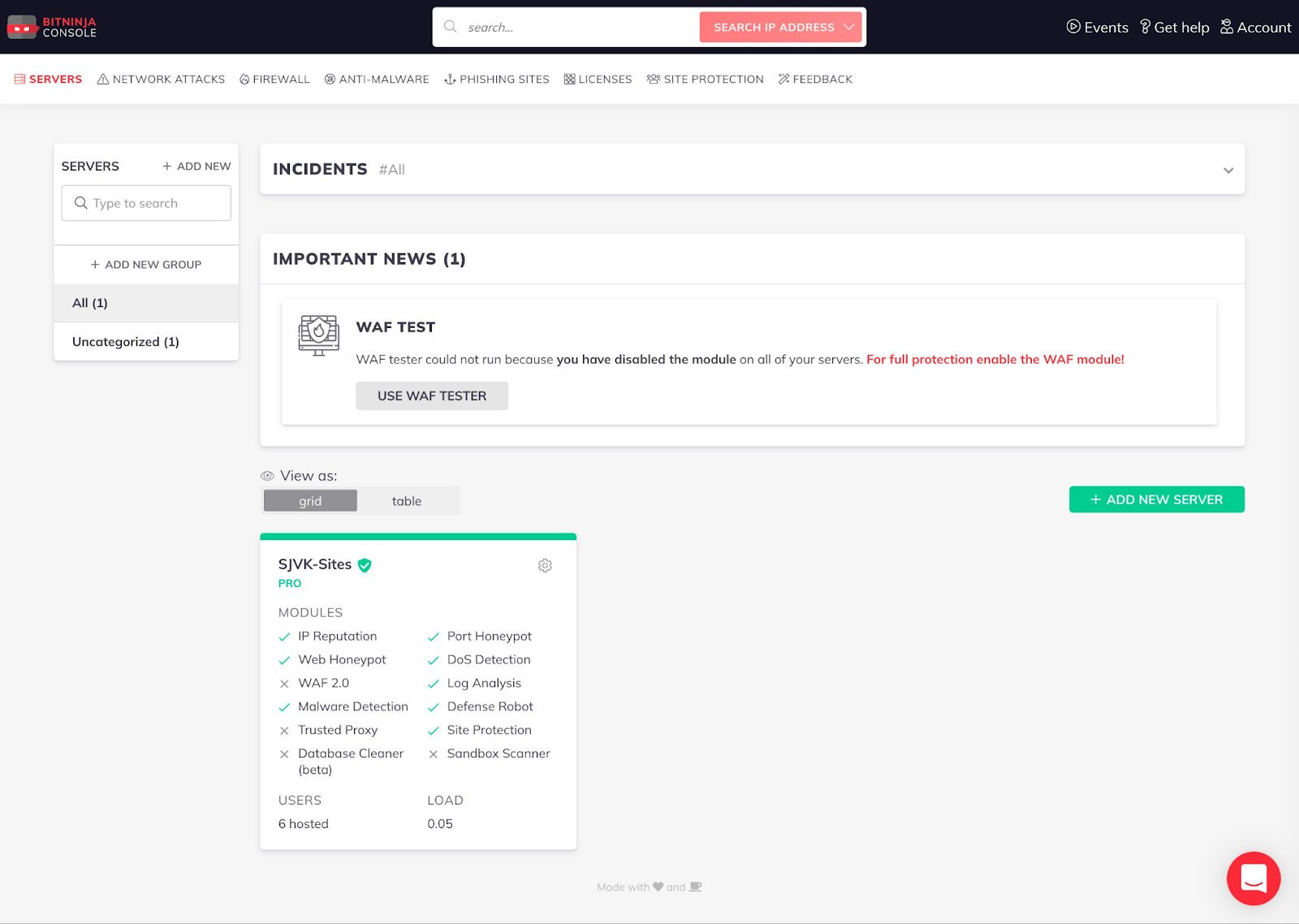Select the Uncategorized (1) group
This screenshot has width=1299, height=924.
pyautogui.click(x=146, y=342)
